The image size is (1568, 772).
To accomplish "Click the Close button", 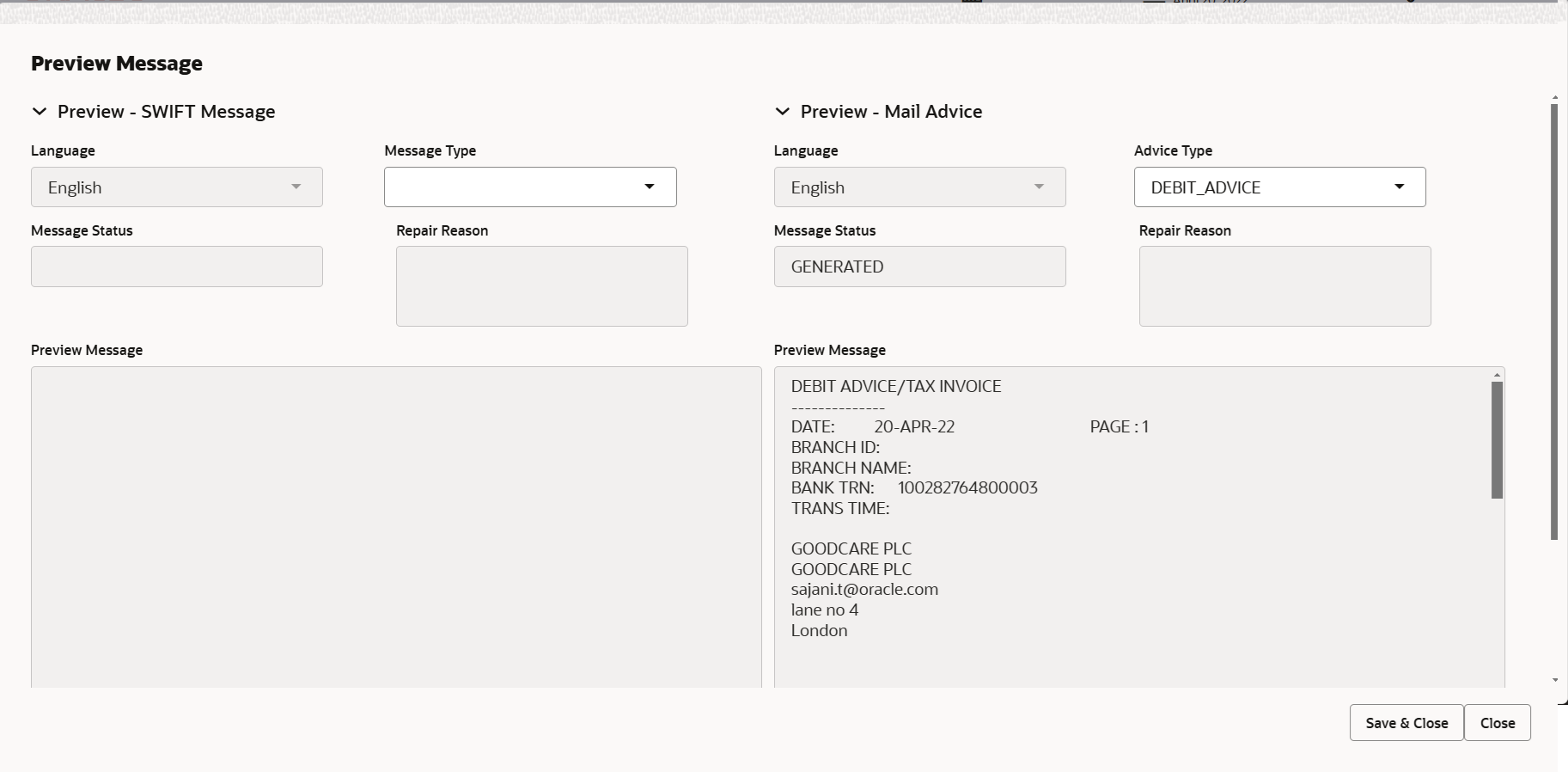I will (x=1498, y=723).
